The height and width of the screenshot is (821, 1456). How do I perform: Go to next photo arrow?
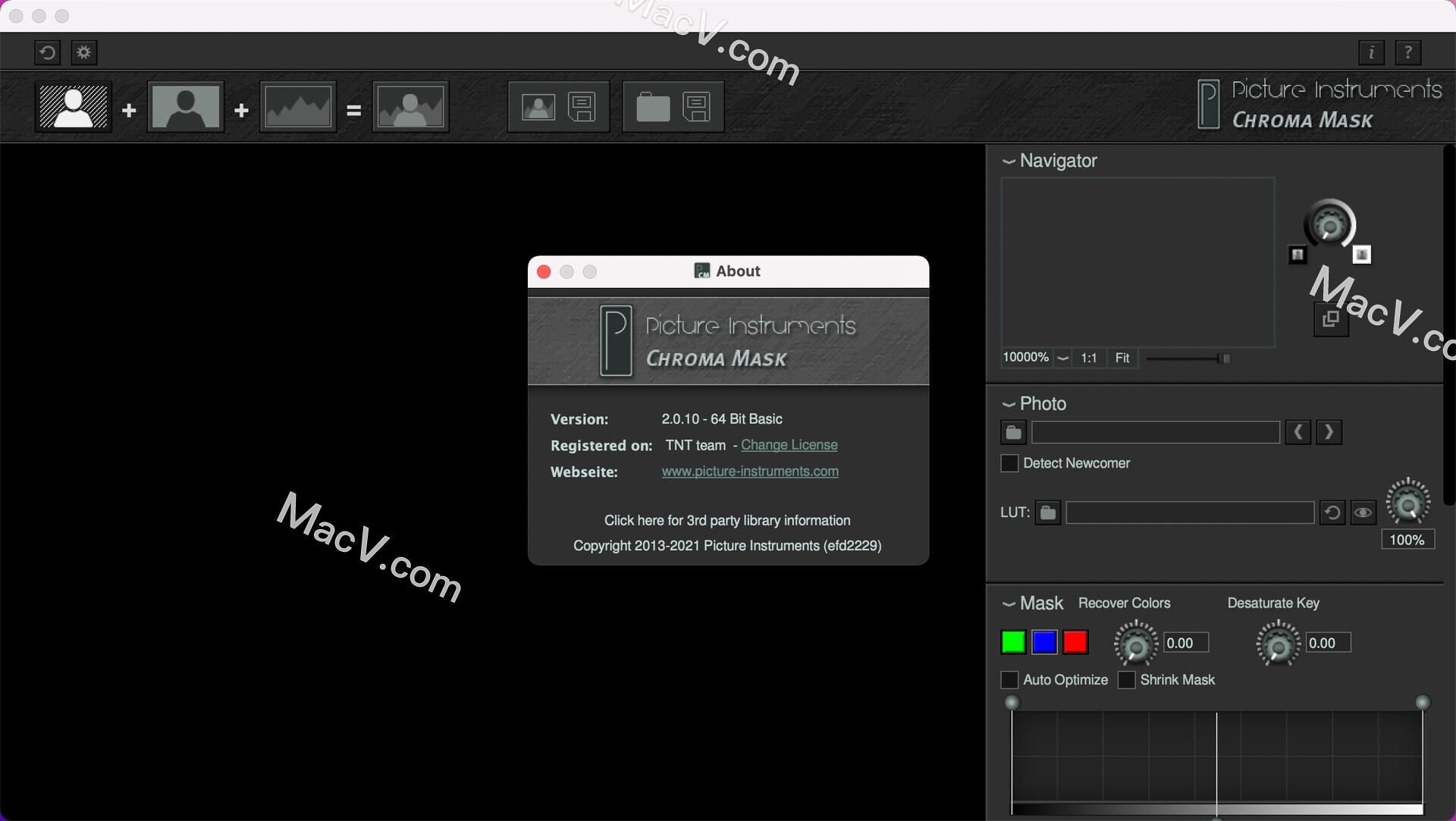pyautogui.click(x=1329, y=432)
